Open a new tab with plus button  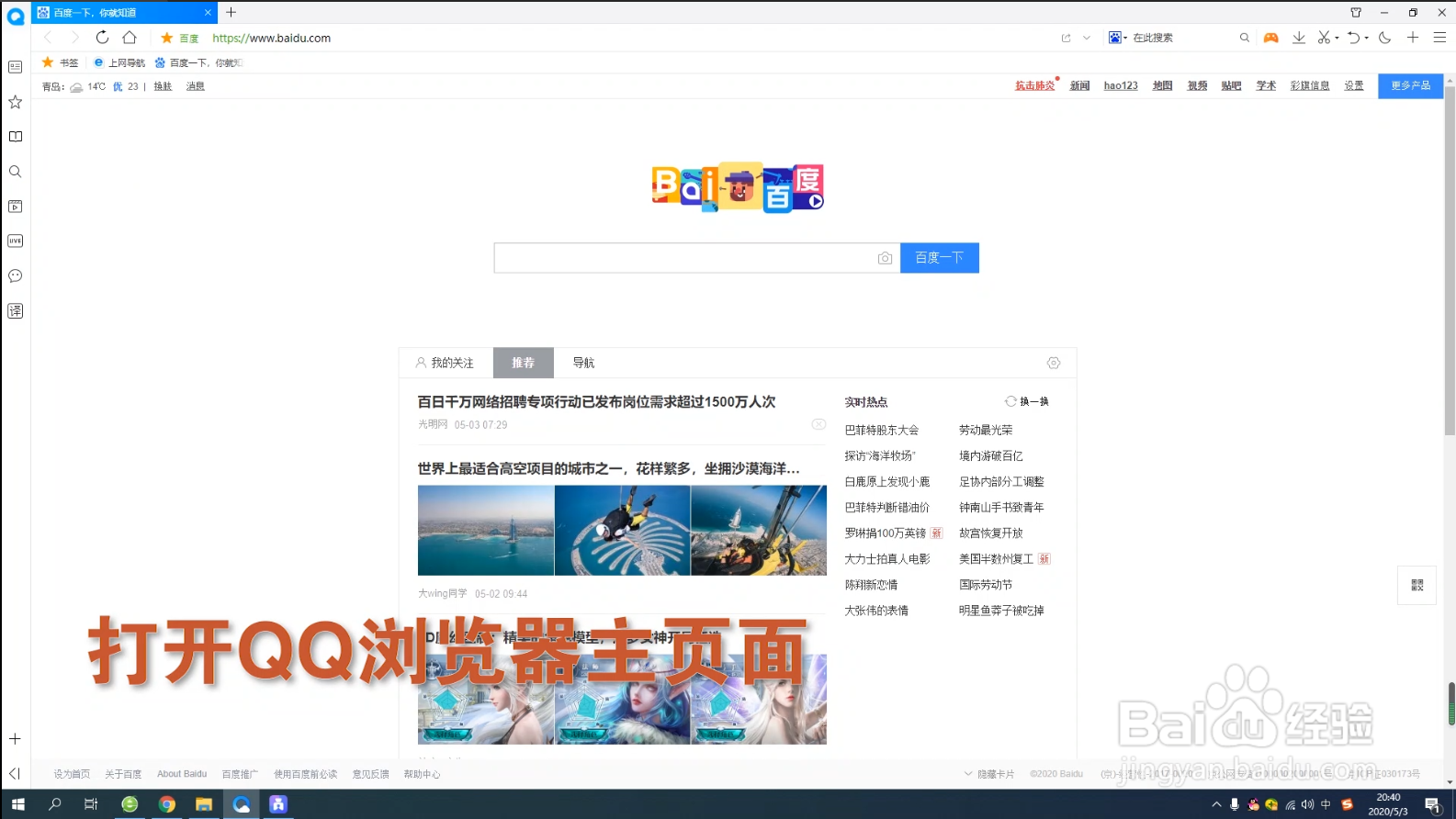231,12
